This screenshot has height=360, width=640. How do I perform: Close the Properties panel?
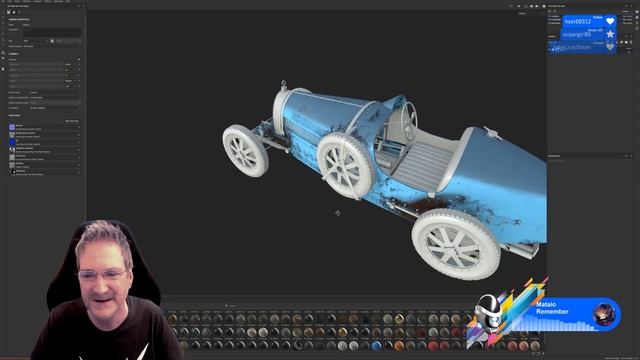pos(631,156)
